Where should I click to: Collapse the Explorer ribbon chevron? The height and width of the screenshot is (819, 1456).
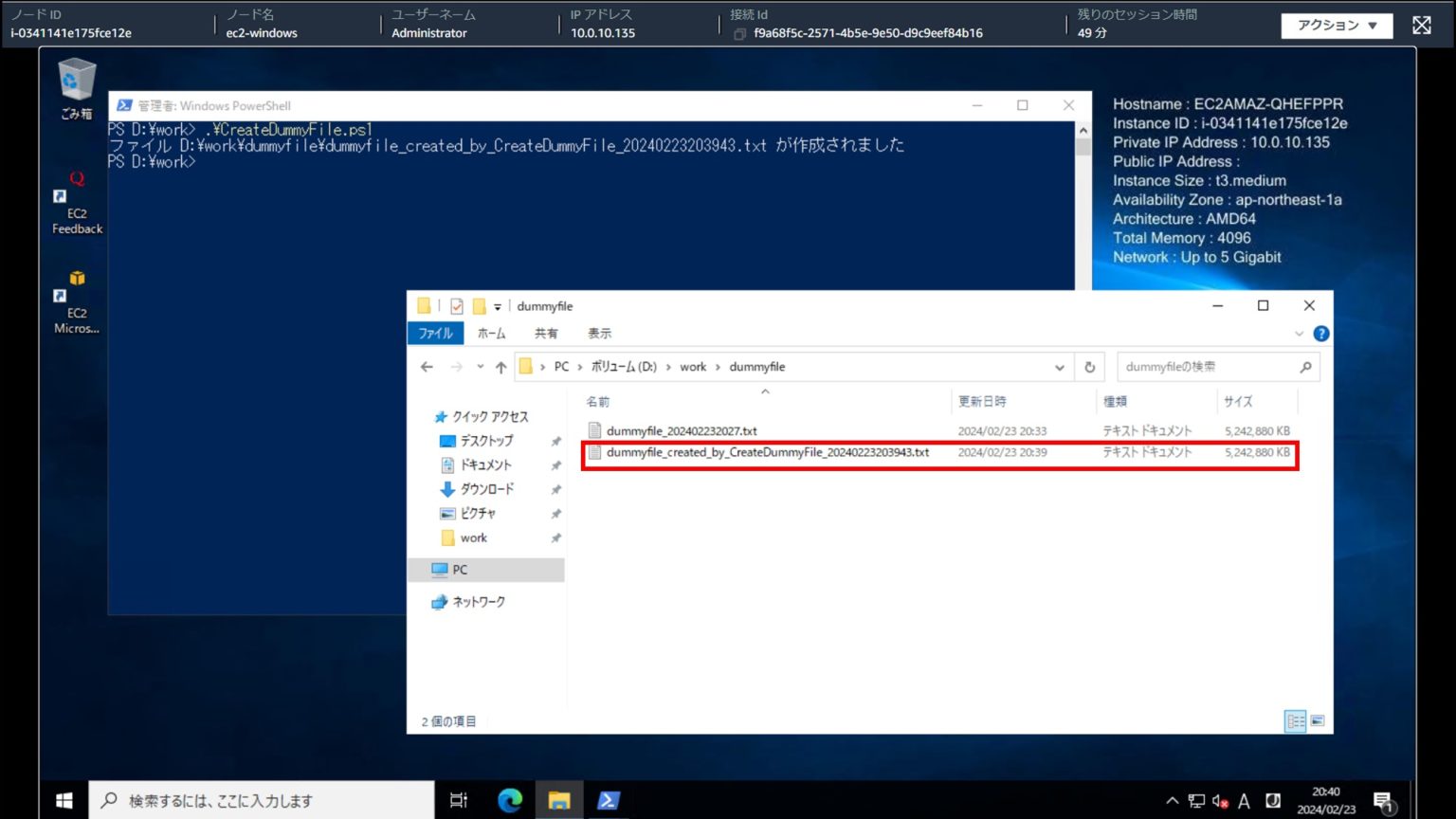[1300, 333]
